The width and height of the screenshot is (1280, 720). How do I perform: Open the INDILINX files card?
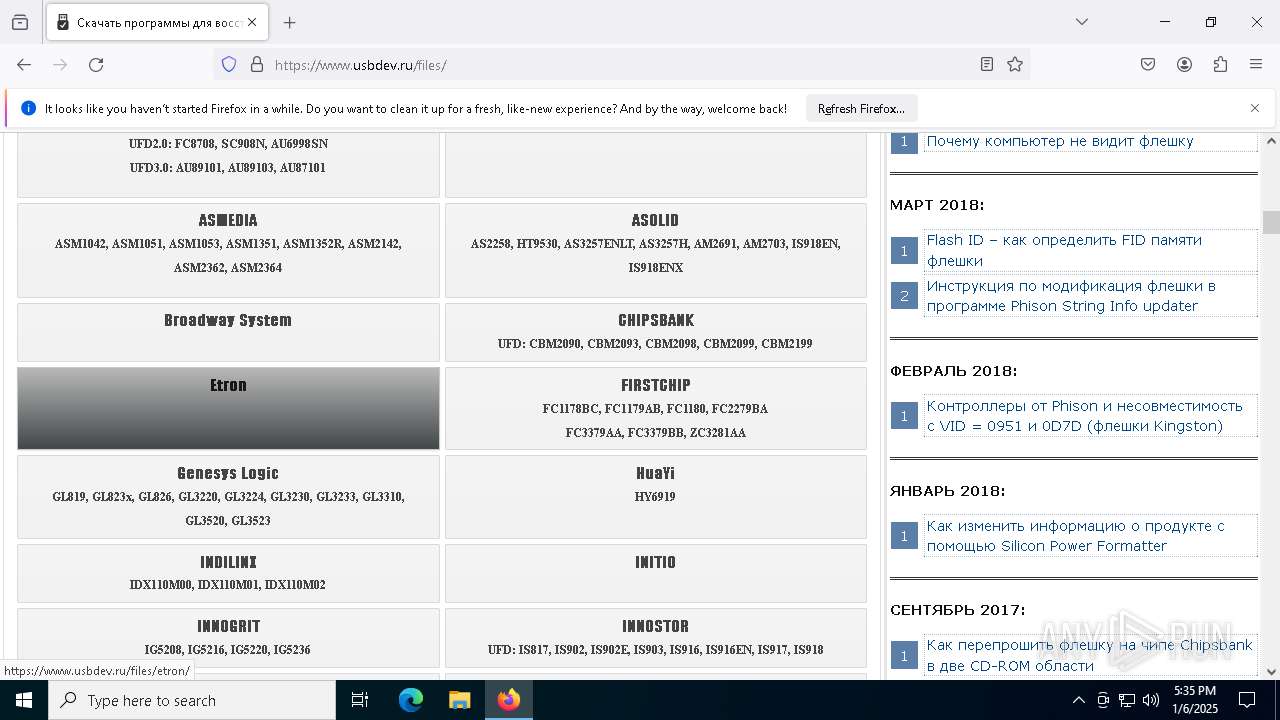[x=228, y=573]
